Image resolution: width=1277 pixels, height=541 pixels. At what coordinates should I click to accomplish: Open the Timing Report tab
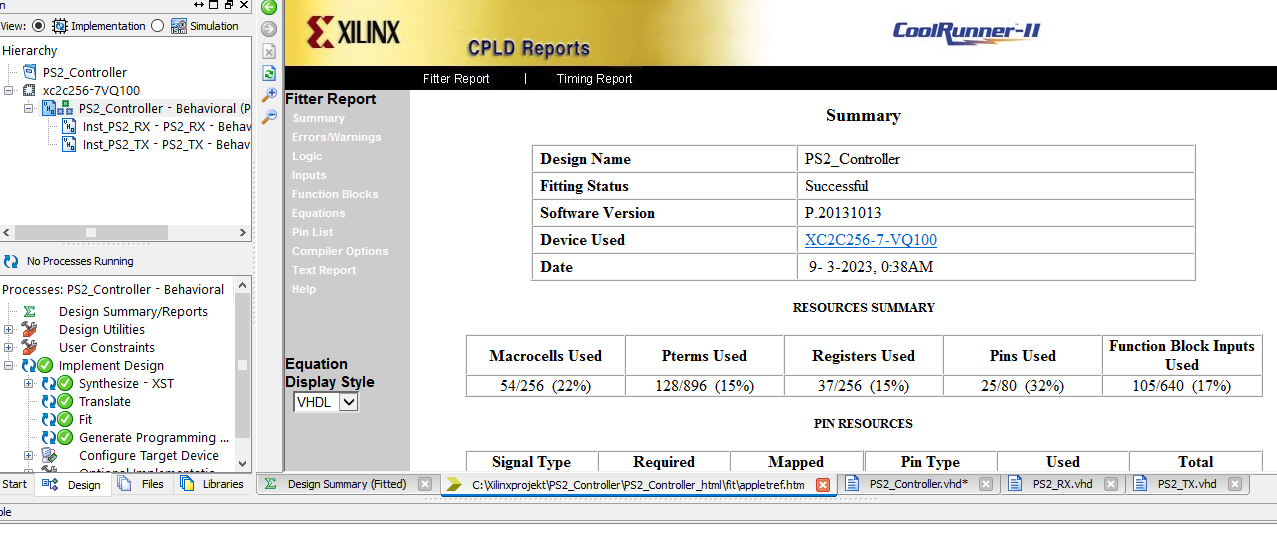pyautogui.click(x=594, y=78)
